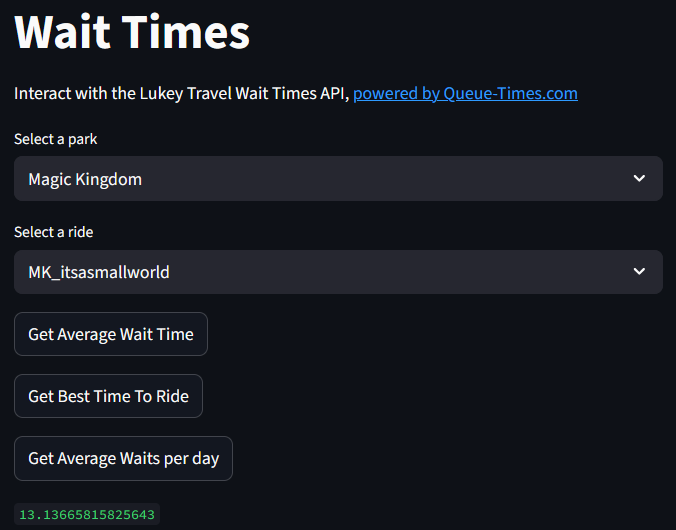Click the Select a park label
Image resolution: width=676 pixels, height=530 pixels.
coord(56,139)
